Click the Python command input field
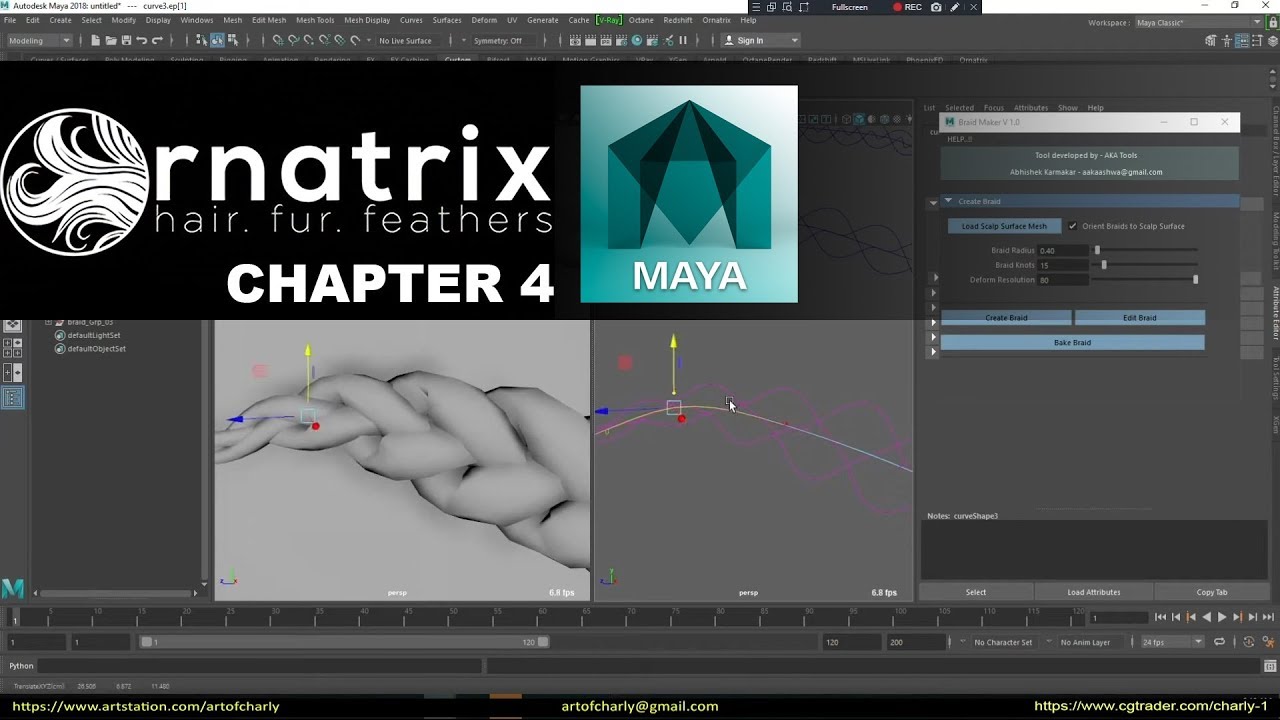Image resolution: width=1280 pixels, height=720 pixels. (260, 666)
